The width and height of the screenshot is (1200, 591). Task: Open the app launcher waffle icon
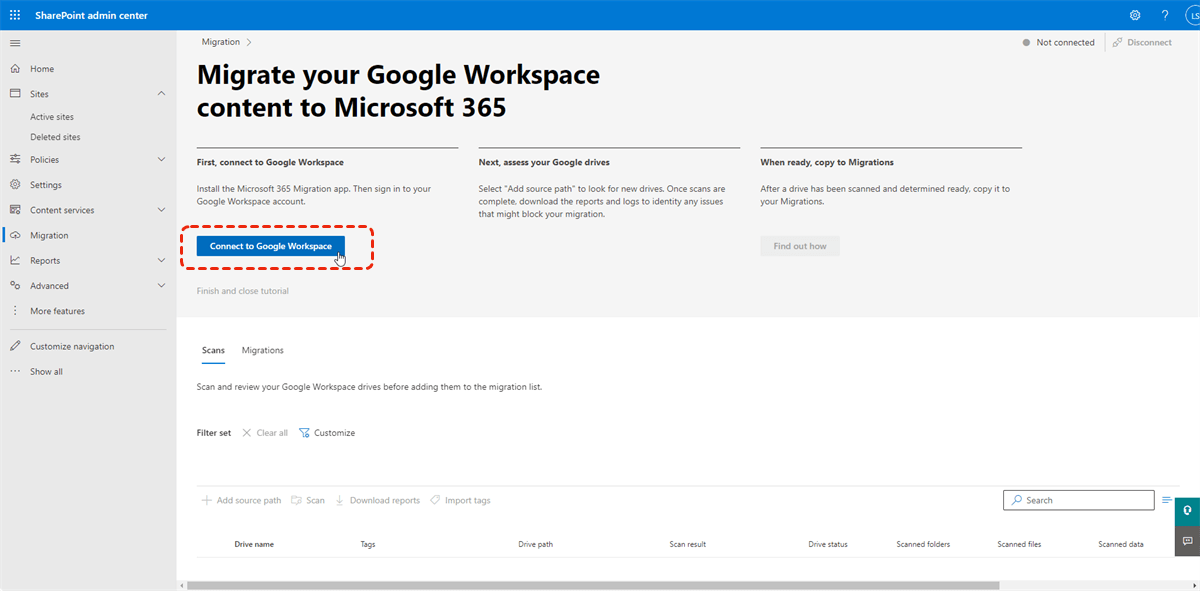coord(15,15)
